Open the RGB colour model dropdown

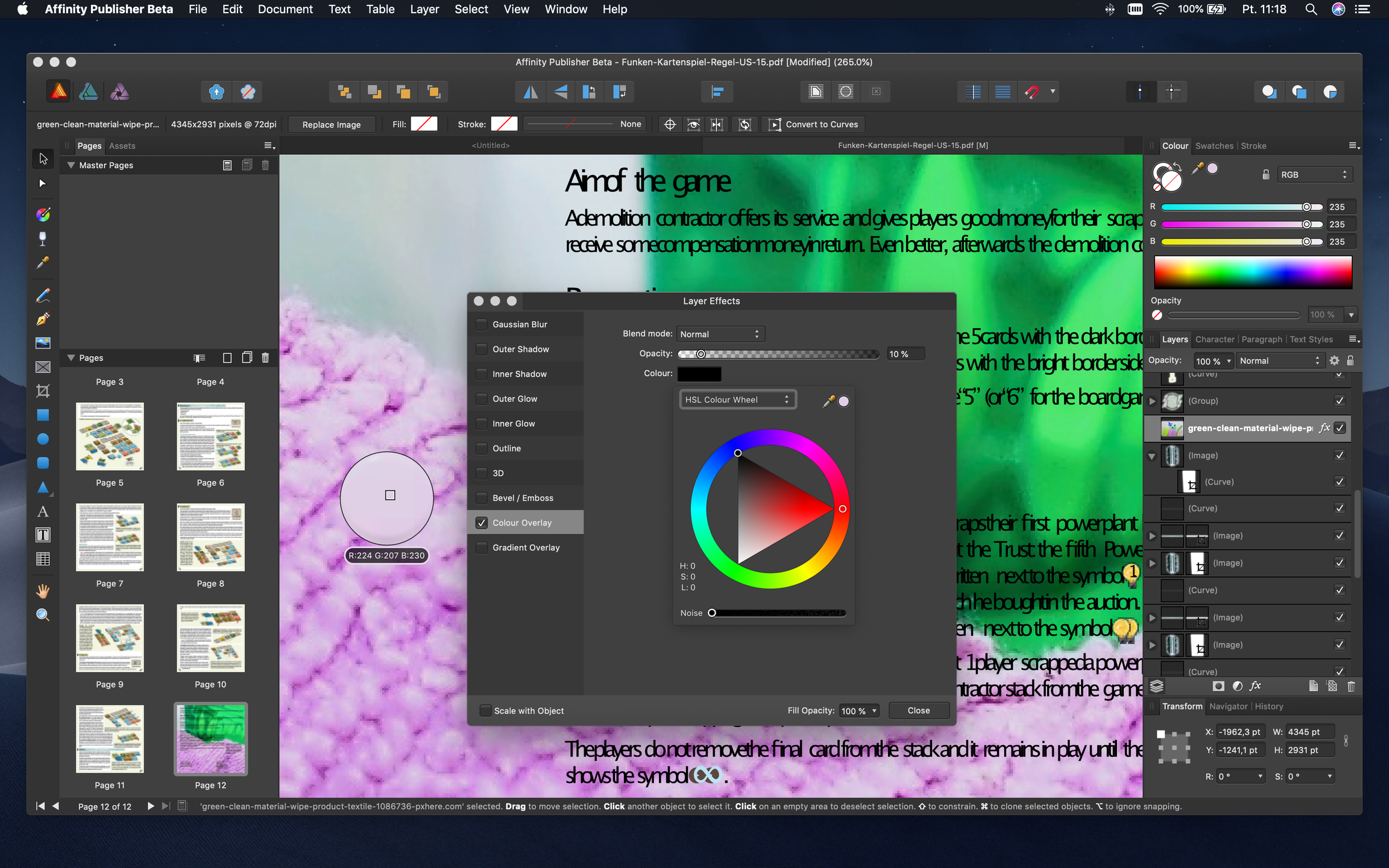(1314, 175)
